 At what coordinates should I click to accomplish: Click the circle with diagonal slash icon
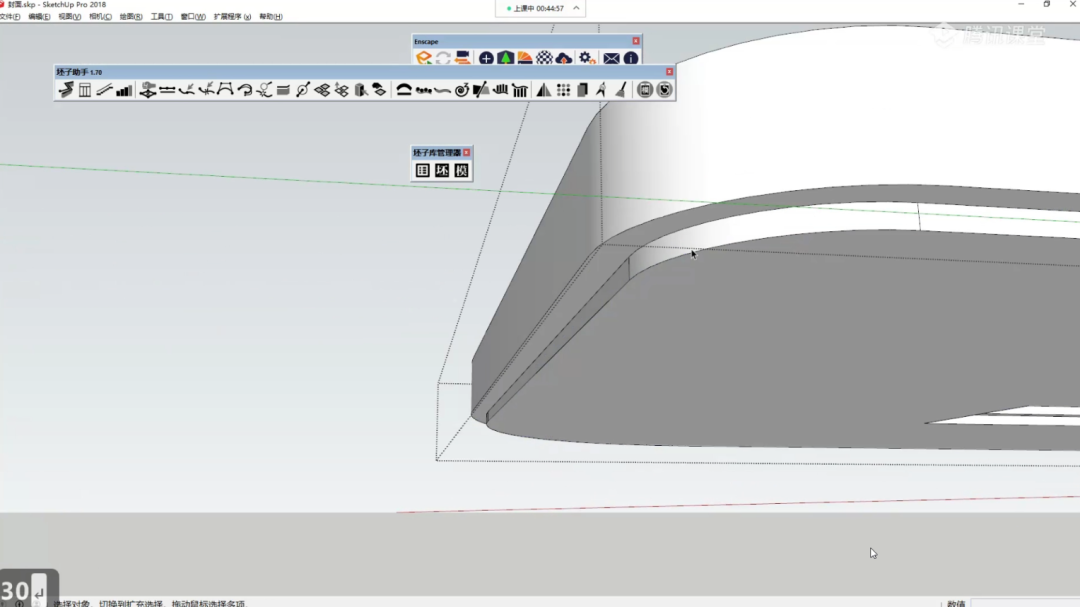pos(302,90)
